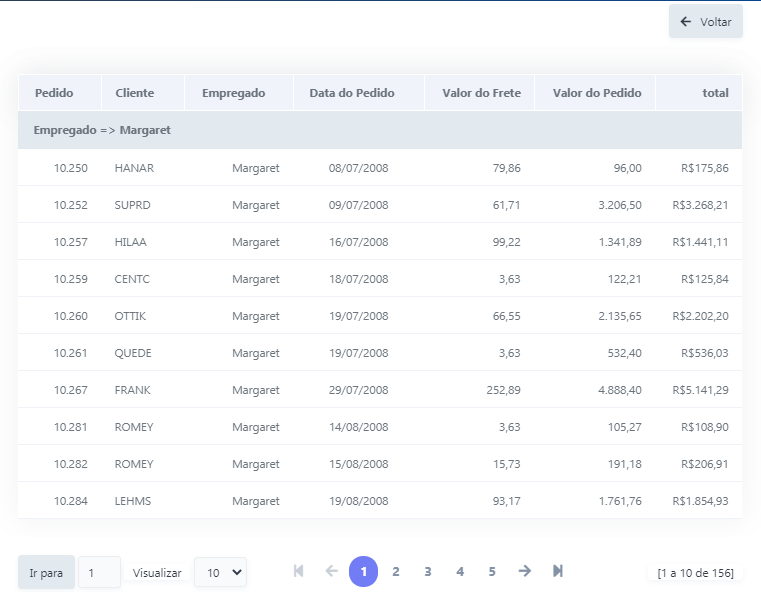Click total R$5.141,29
The width and height of the screenshot is (761, 592).
coord(700,390)
